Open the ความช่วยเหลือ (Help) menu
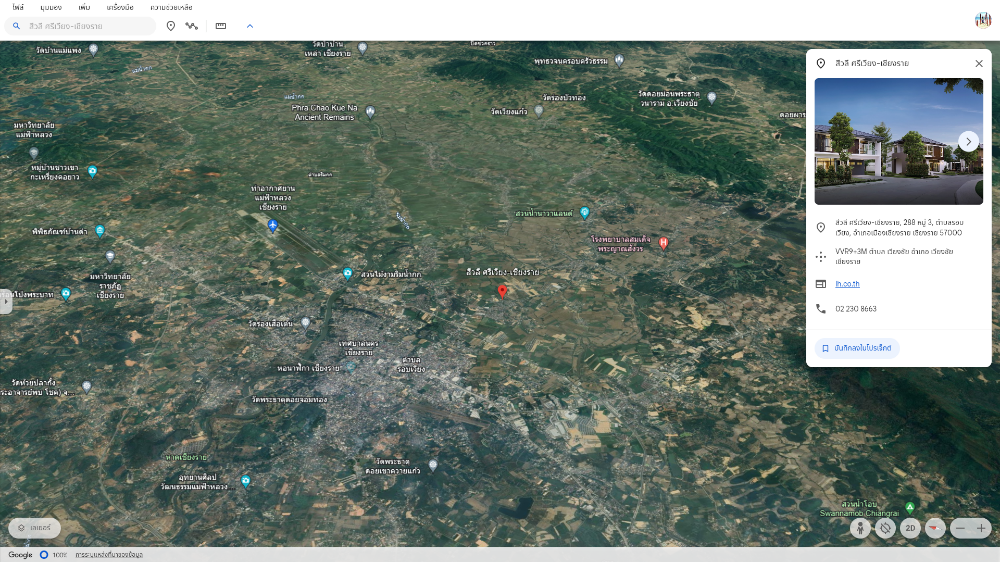 tap(171, 8)
